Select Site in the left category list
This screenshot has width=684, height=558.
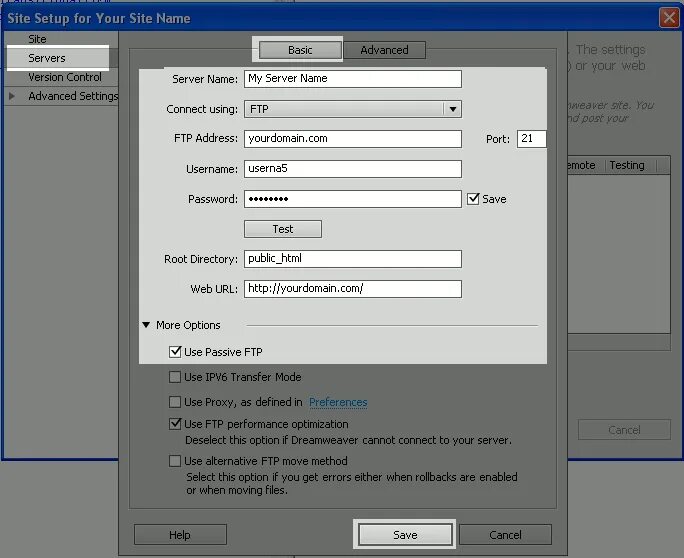click(38, 39)
